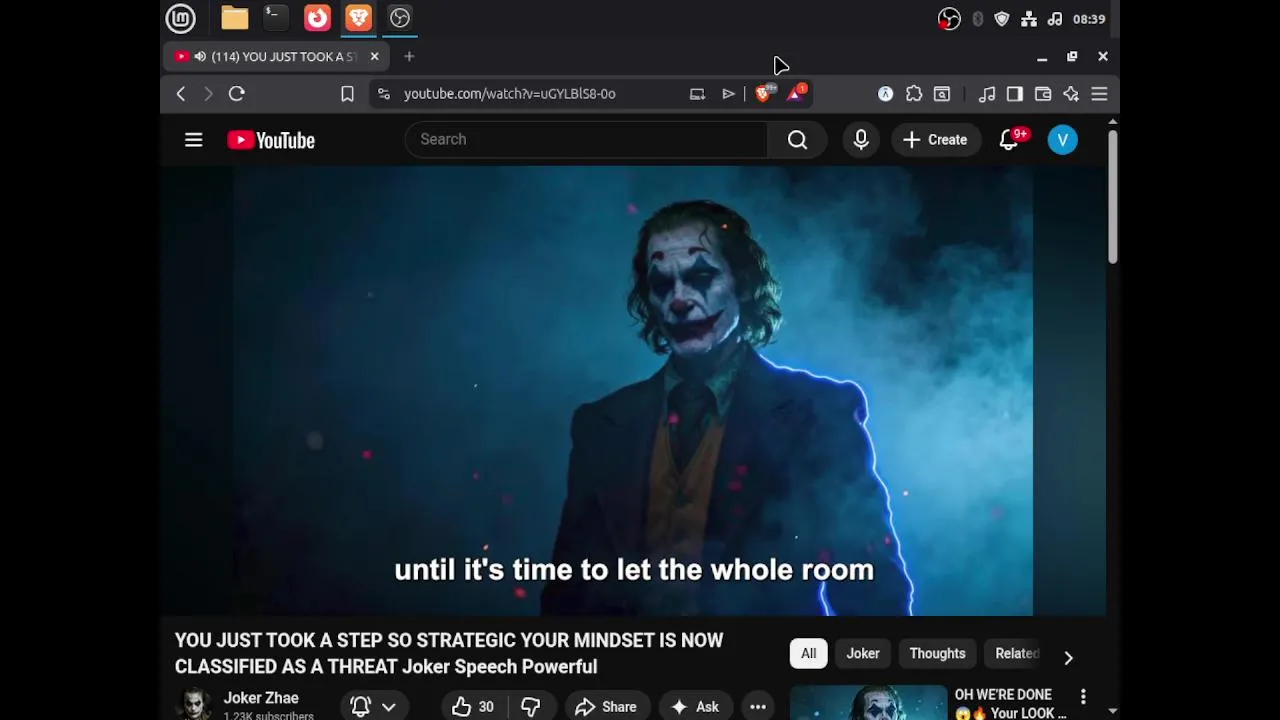Viewport: 1280px width, 720px height.
Task: Open the Bluetooth tray indicator
Action: click(x=977, y=19)
